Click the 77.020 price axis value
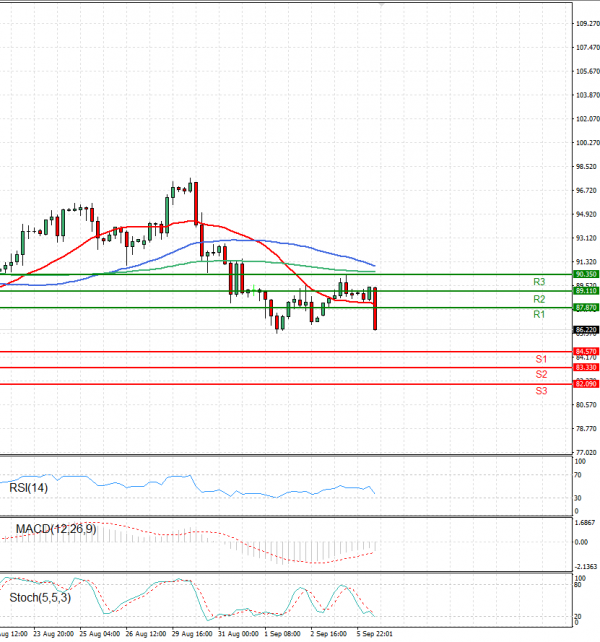 point(586,452)
